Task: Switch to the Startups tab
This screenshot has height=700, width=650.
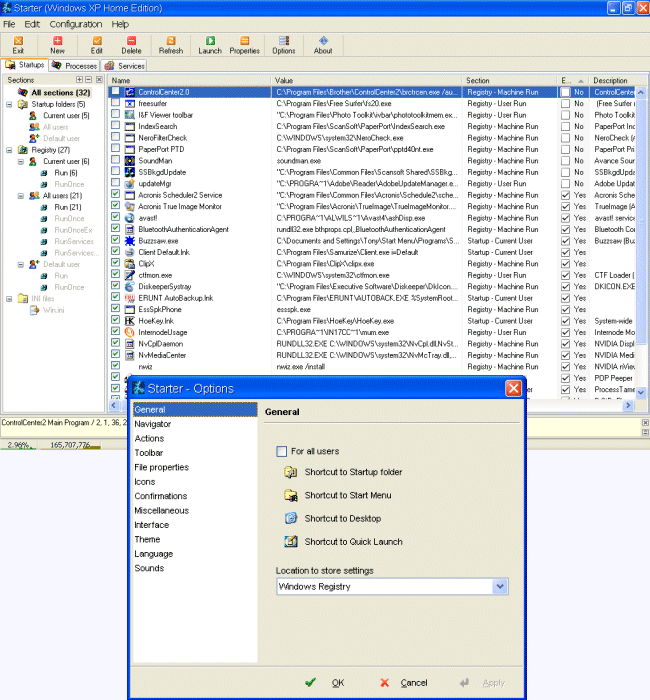Action: point(25,65)
